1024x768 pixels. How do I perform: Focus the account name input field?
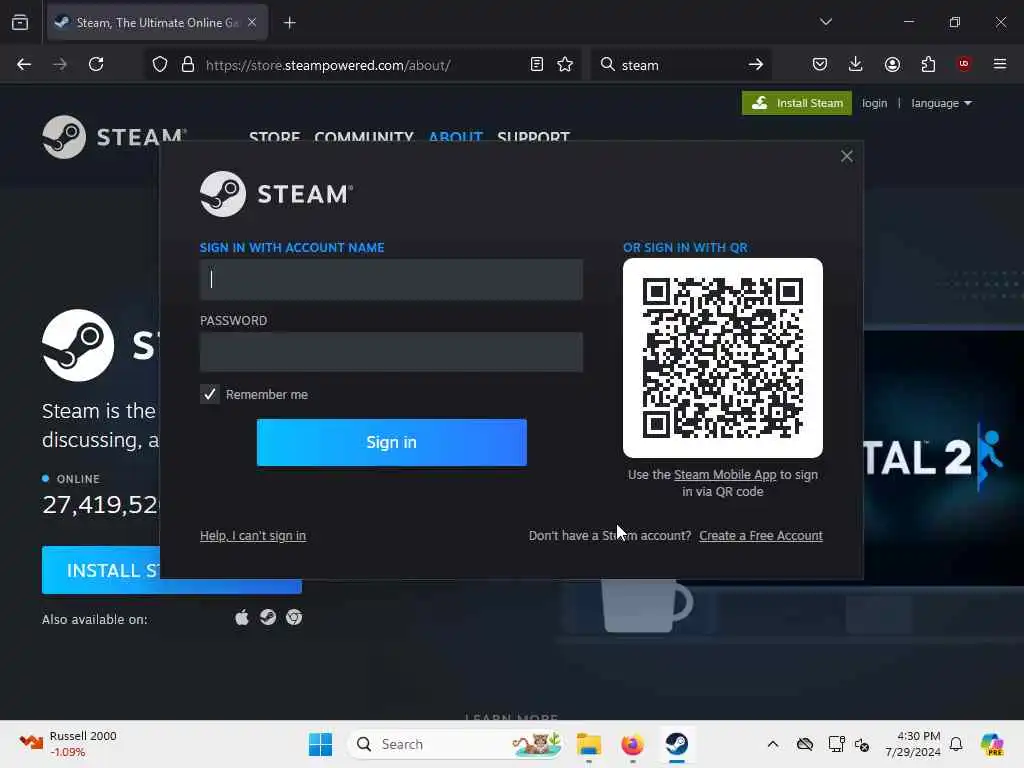click(x=391, y=280)
